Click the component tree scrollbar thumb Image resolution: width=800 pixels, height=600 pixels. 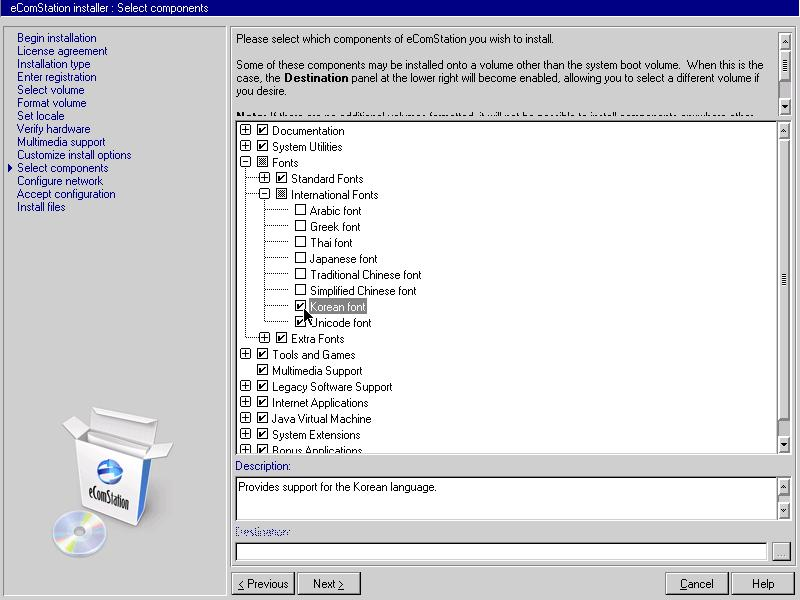pos(784,279)
